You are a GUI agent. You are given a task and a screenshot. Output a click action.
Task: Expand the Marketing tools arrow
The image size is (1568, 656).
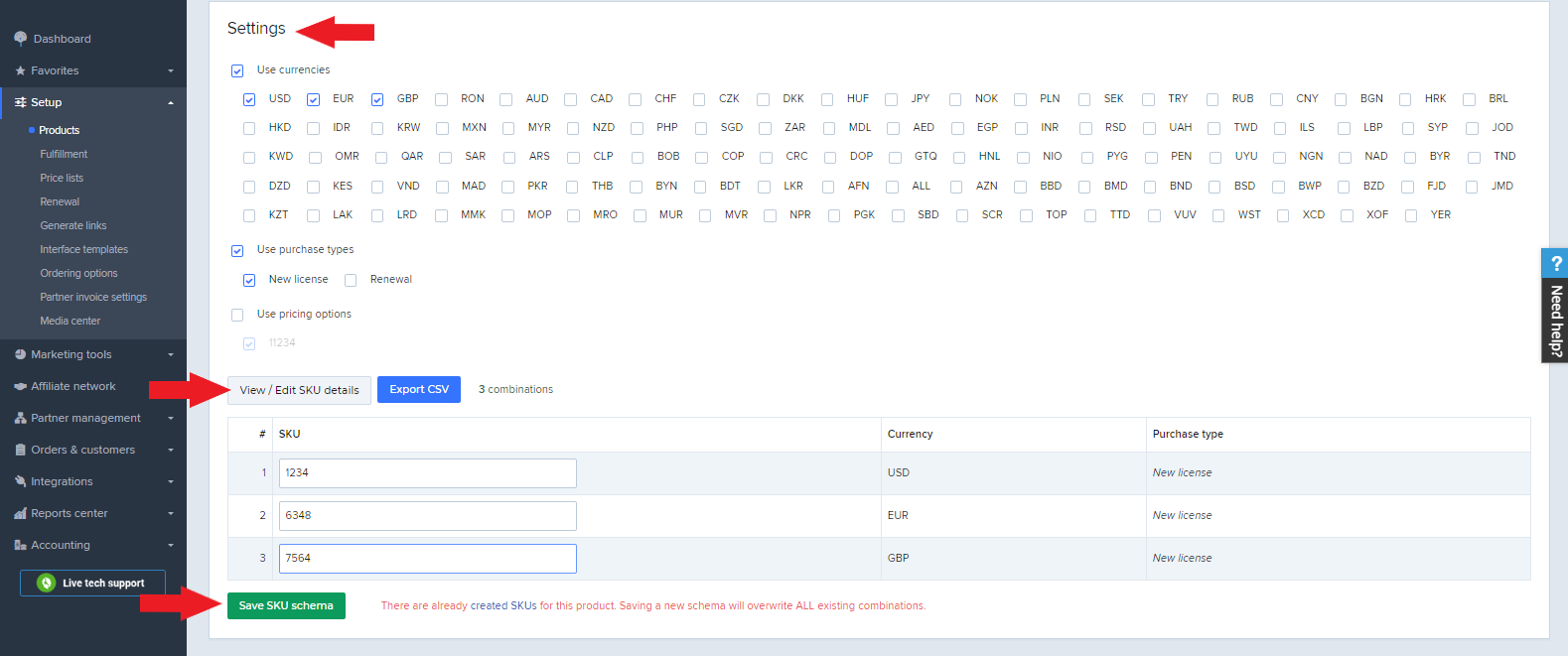click(x=171, y=354)
